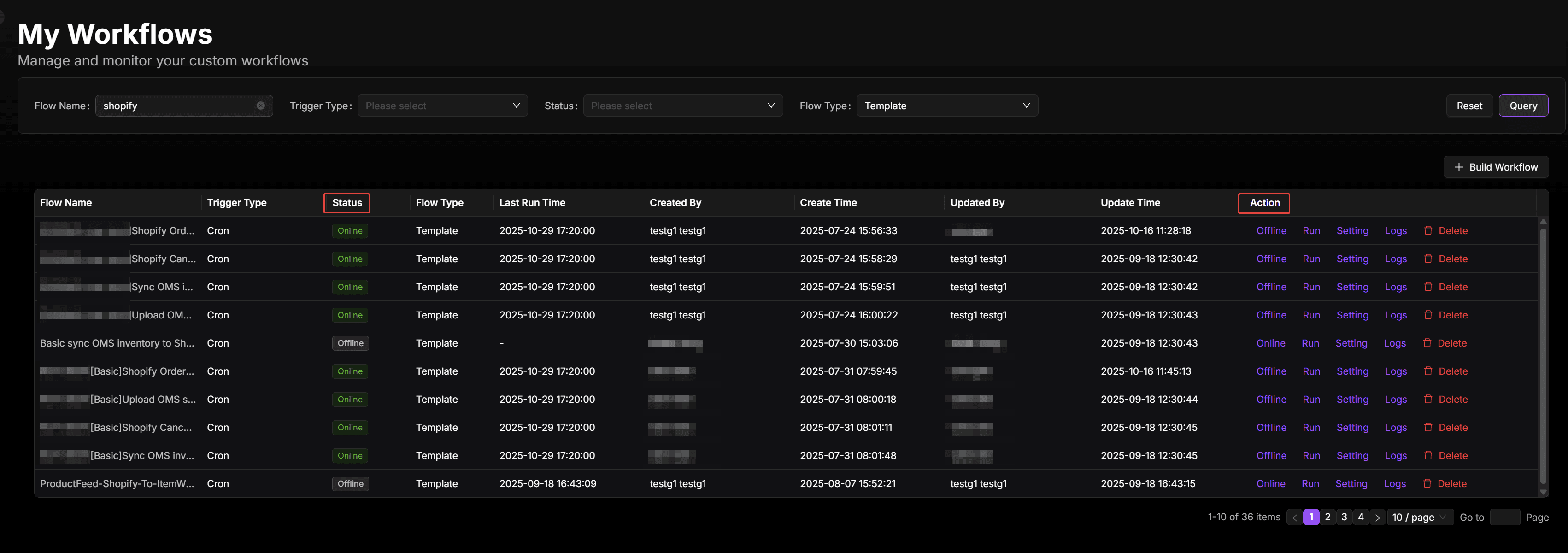This screenshot has width=1568, height=553.
Task: Jump to page 4 of results
Action: [x=1361, y=517]
